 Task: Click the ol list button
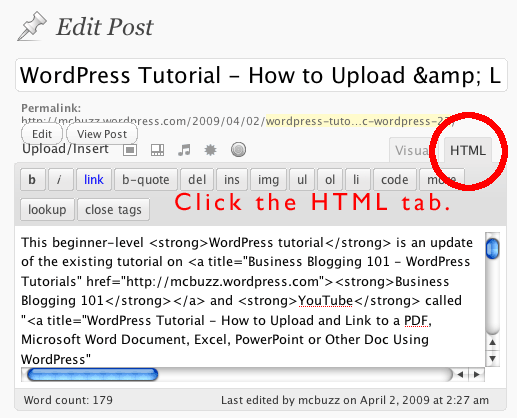click(x=330, y=180)
